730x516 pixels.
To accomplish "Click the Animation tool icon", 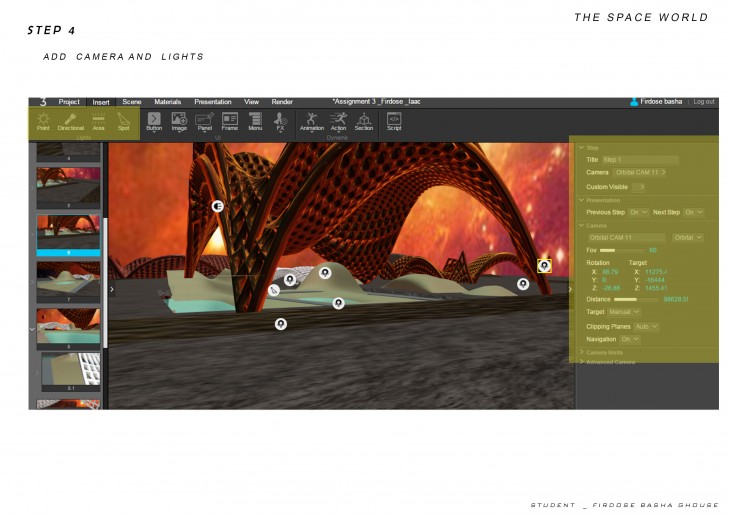I will click(312, 121).
